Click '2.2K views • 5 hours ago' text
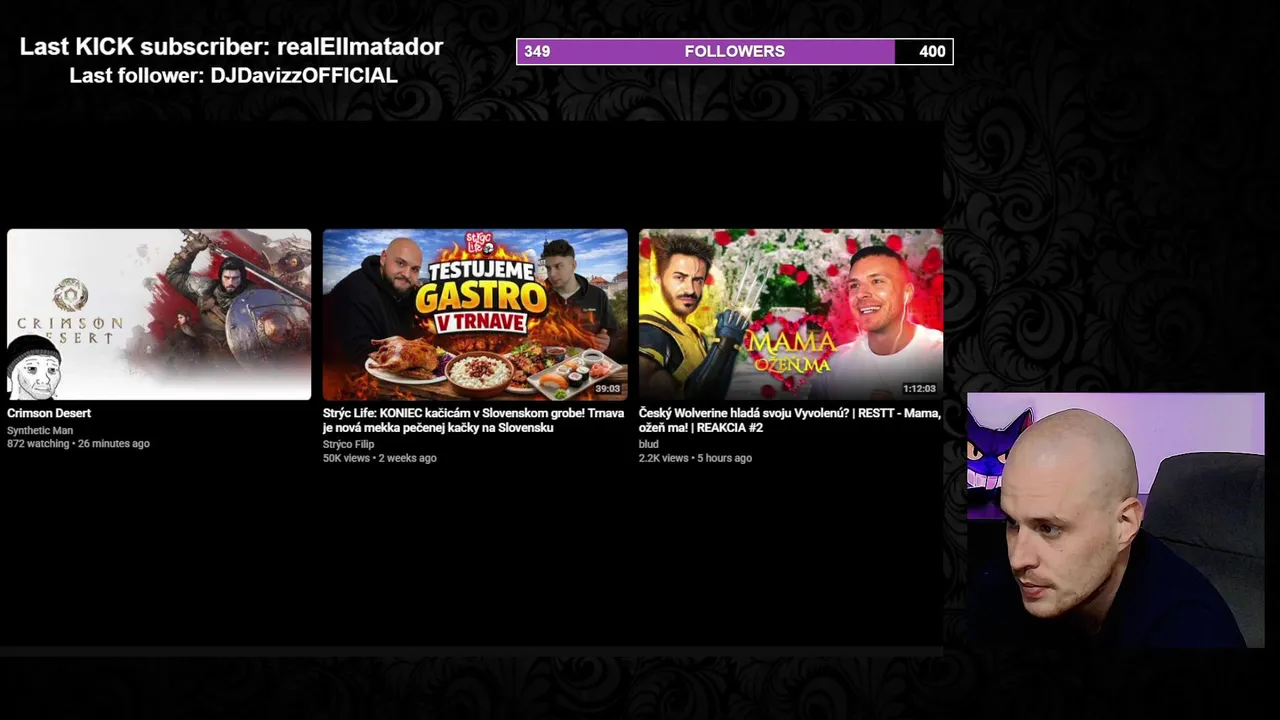The image size is (1280, 720). (695, 458)
